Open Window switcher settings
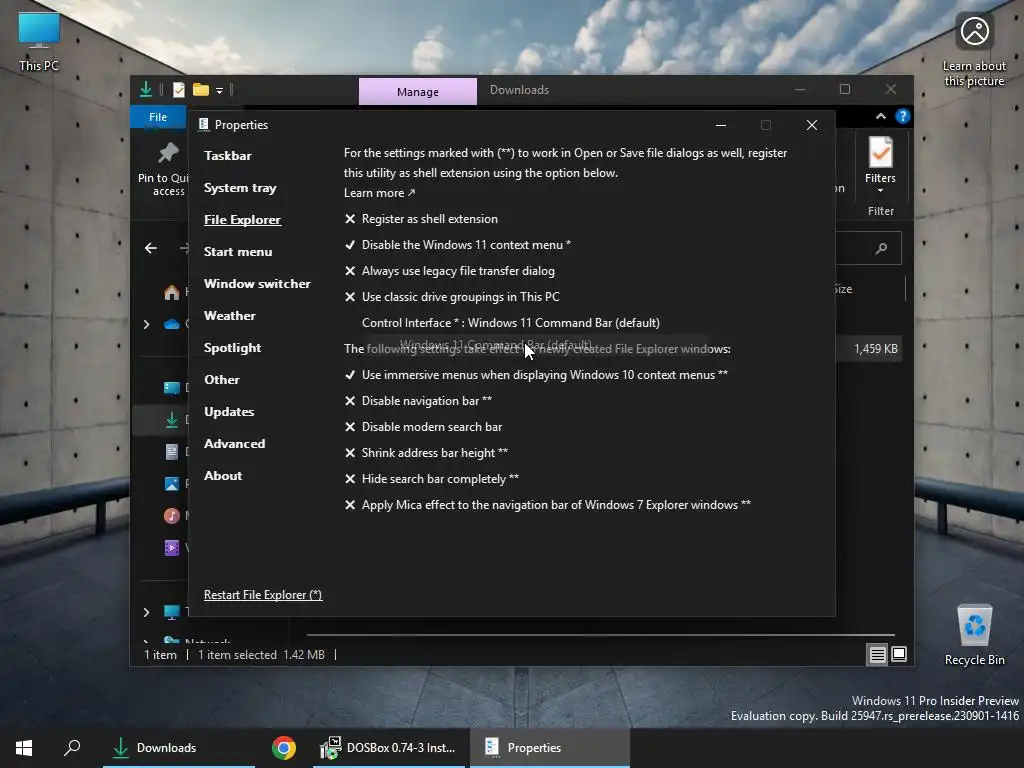1024x768 pixels. click(257, 283)
